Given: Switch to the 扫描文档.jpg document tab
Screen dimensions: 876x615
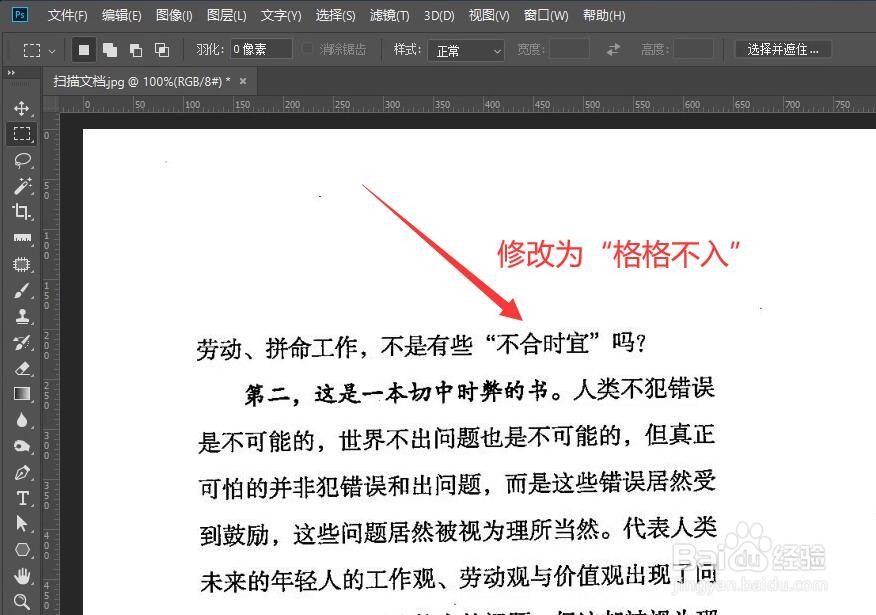Looking at the screenshot, I should pos(141,82).
